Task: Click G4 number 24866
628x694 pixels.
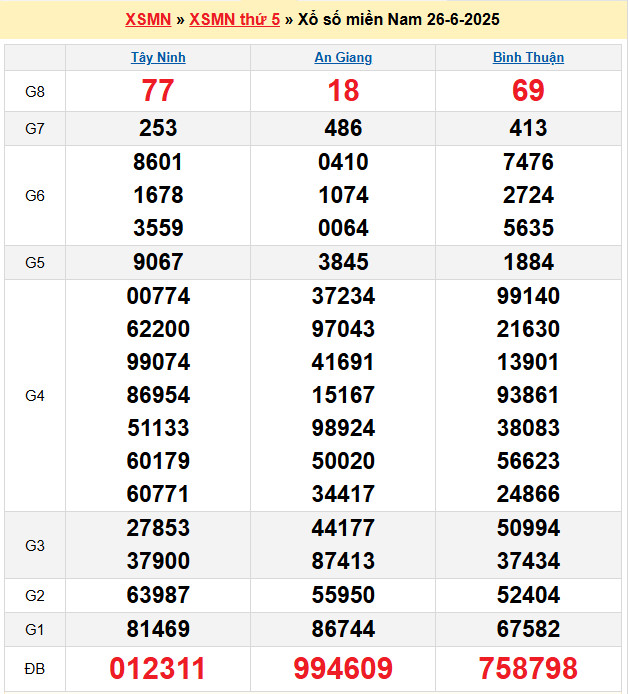Action: tap(528, 494)
